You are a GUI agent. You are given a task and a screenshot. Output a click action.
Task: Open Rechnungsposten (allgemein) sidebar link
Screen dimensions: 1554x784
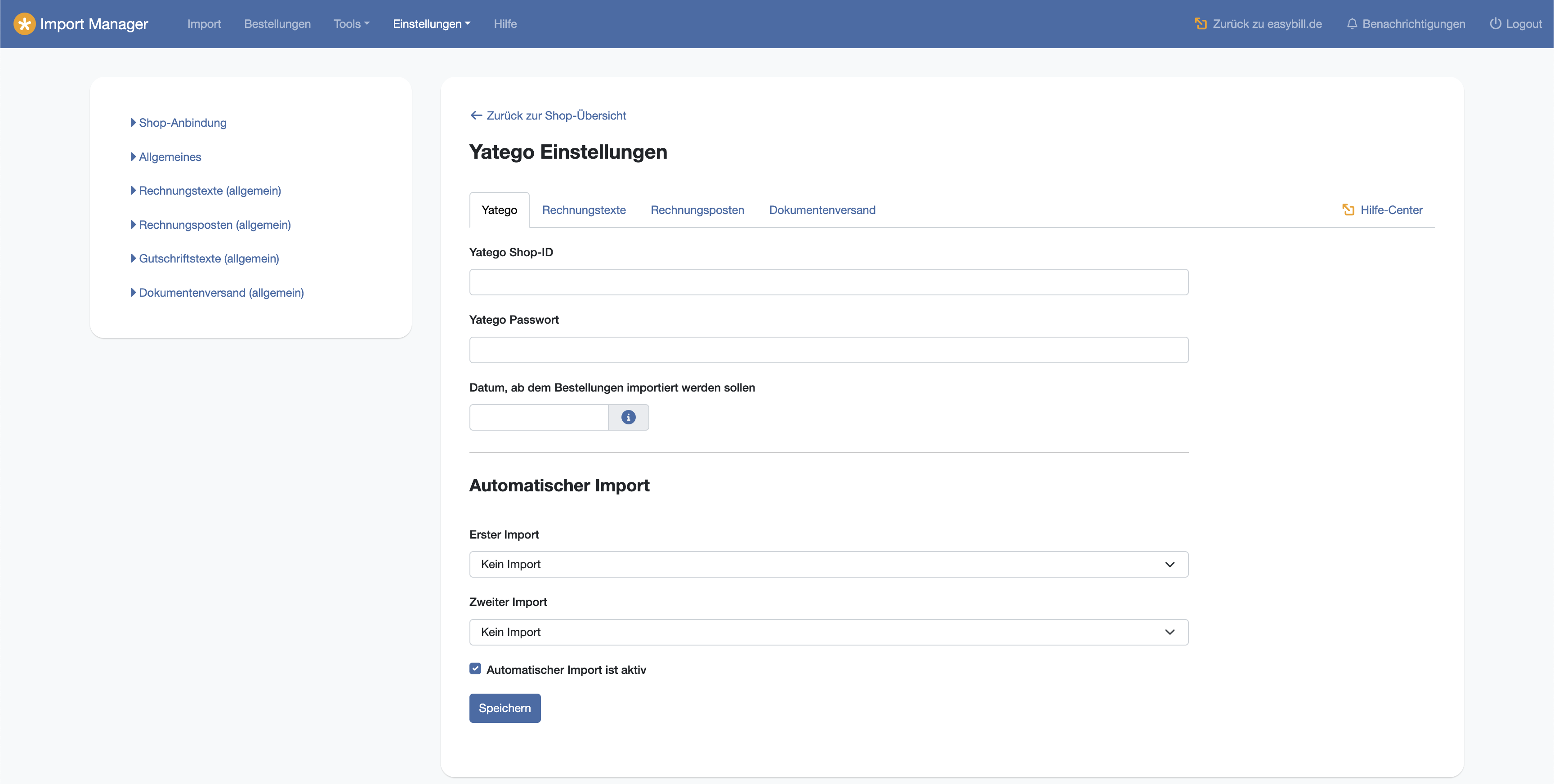tap(215, 225)
